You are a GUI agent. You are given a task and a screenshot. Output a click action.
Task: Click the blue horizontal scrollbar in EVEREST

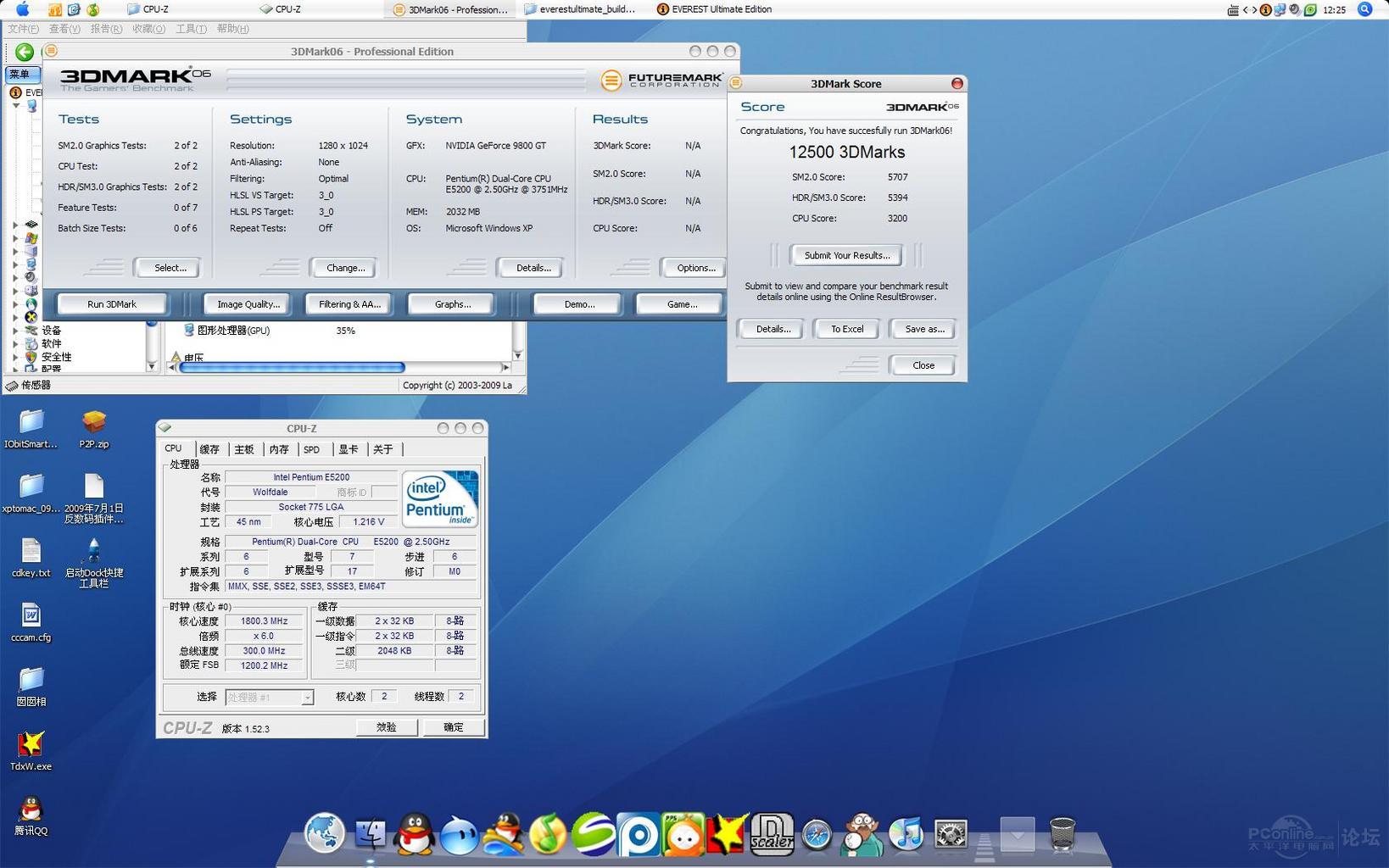point(292,367)
